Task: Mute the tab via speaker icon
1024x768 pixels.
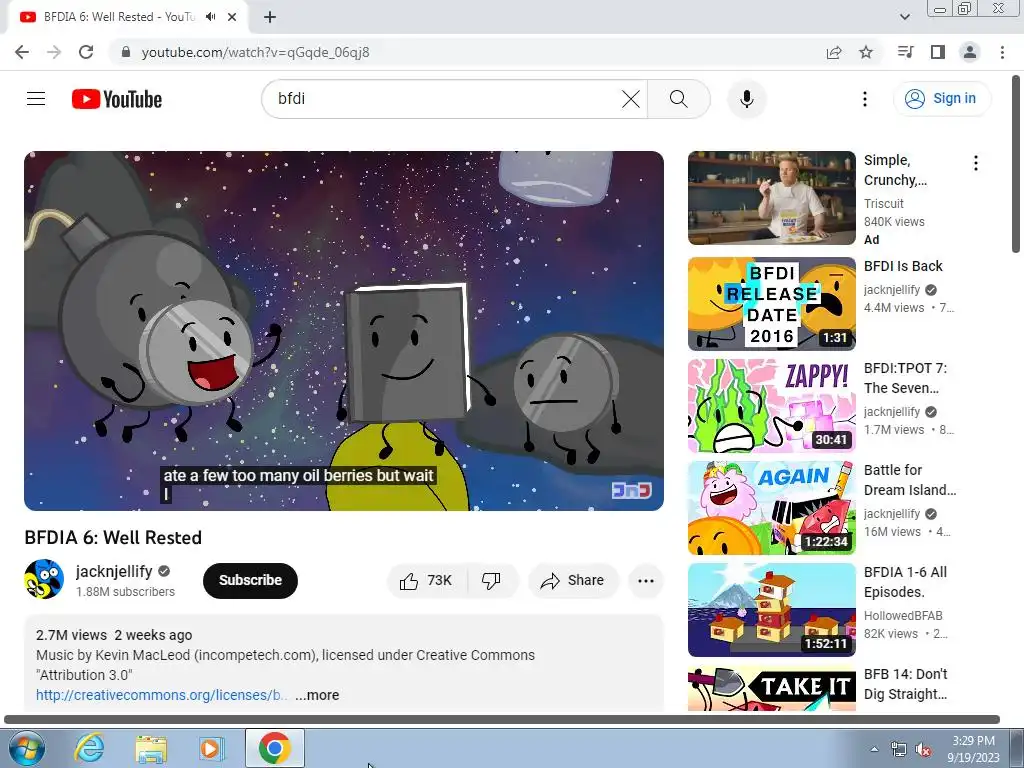Action: 210,17
